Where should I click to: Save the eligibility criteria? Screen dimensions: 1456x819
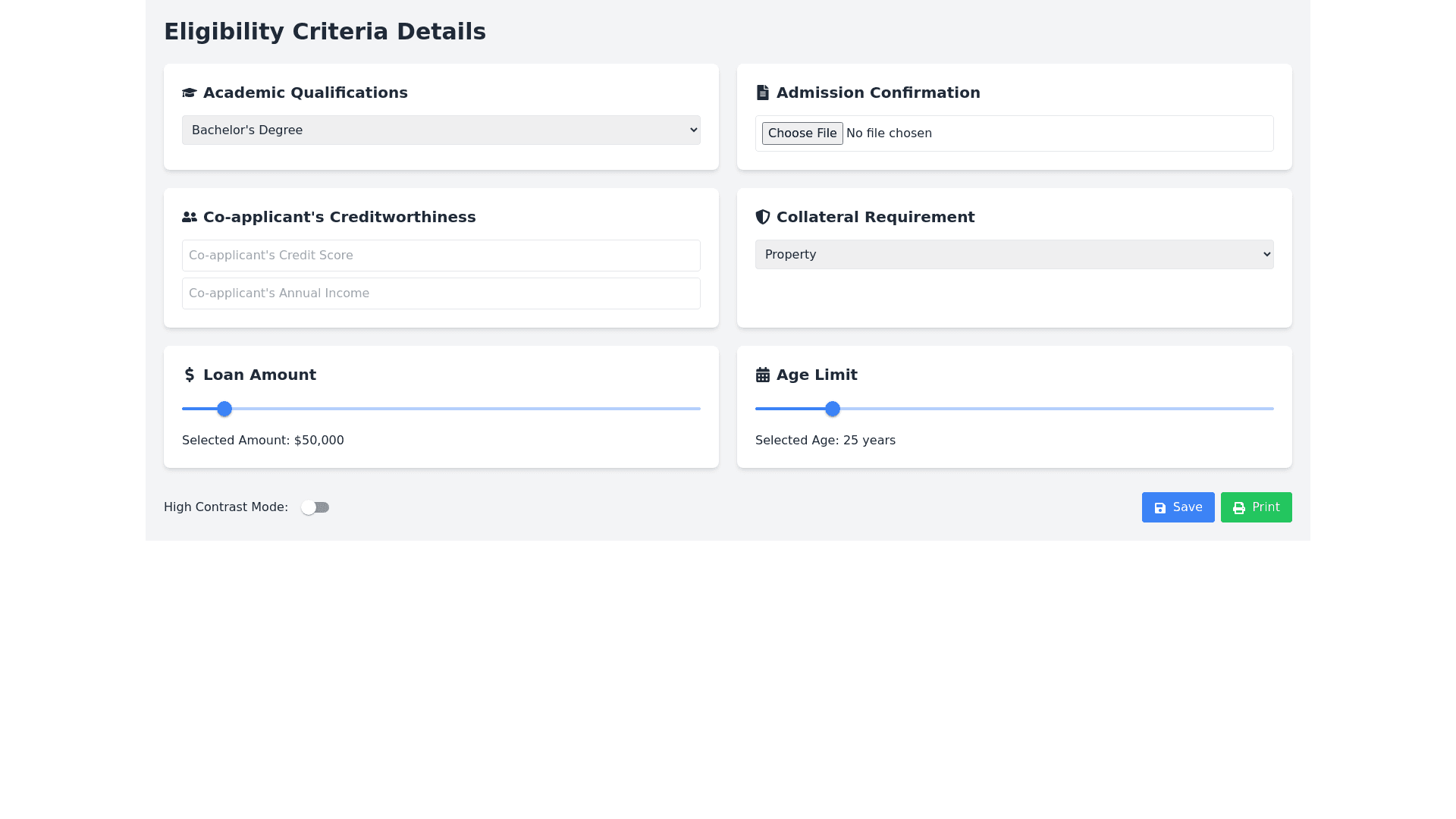click(1178, 507)
